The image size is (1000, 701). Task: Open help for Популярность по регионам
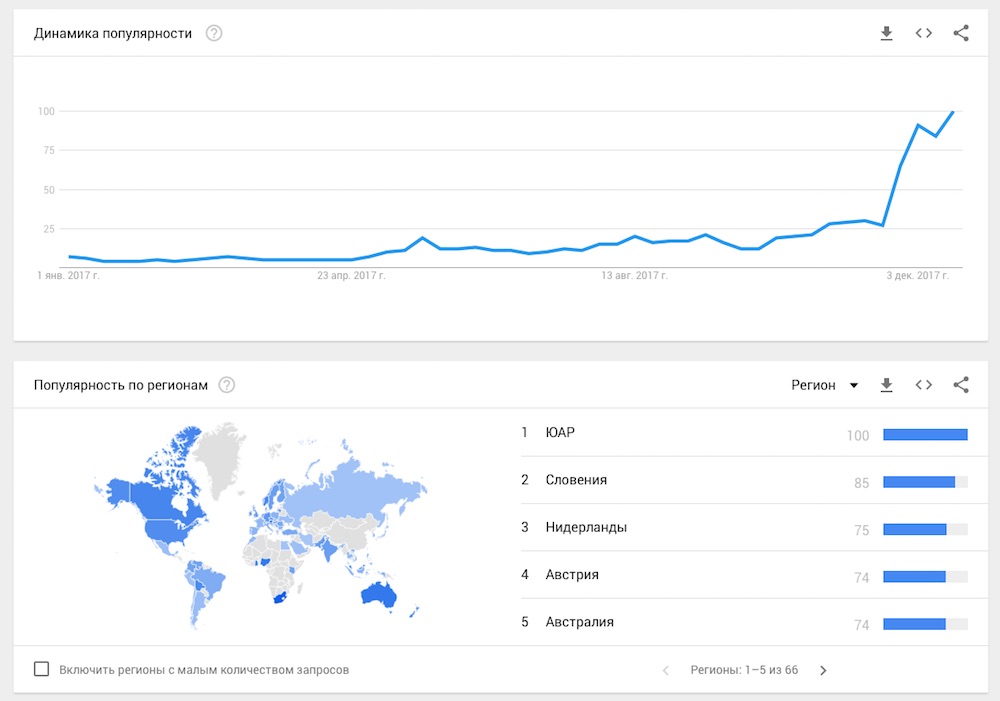(227, 385)
